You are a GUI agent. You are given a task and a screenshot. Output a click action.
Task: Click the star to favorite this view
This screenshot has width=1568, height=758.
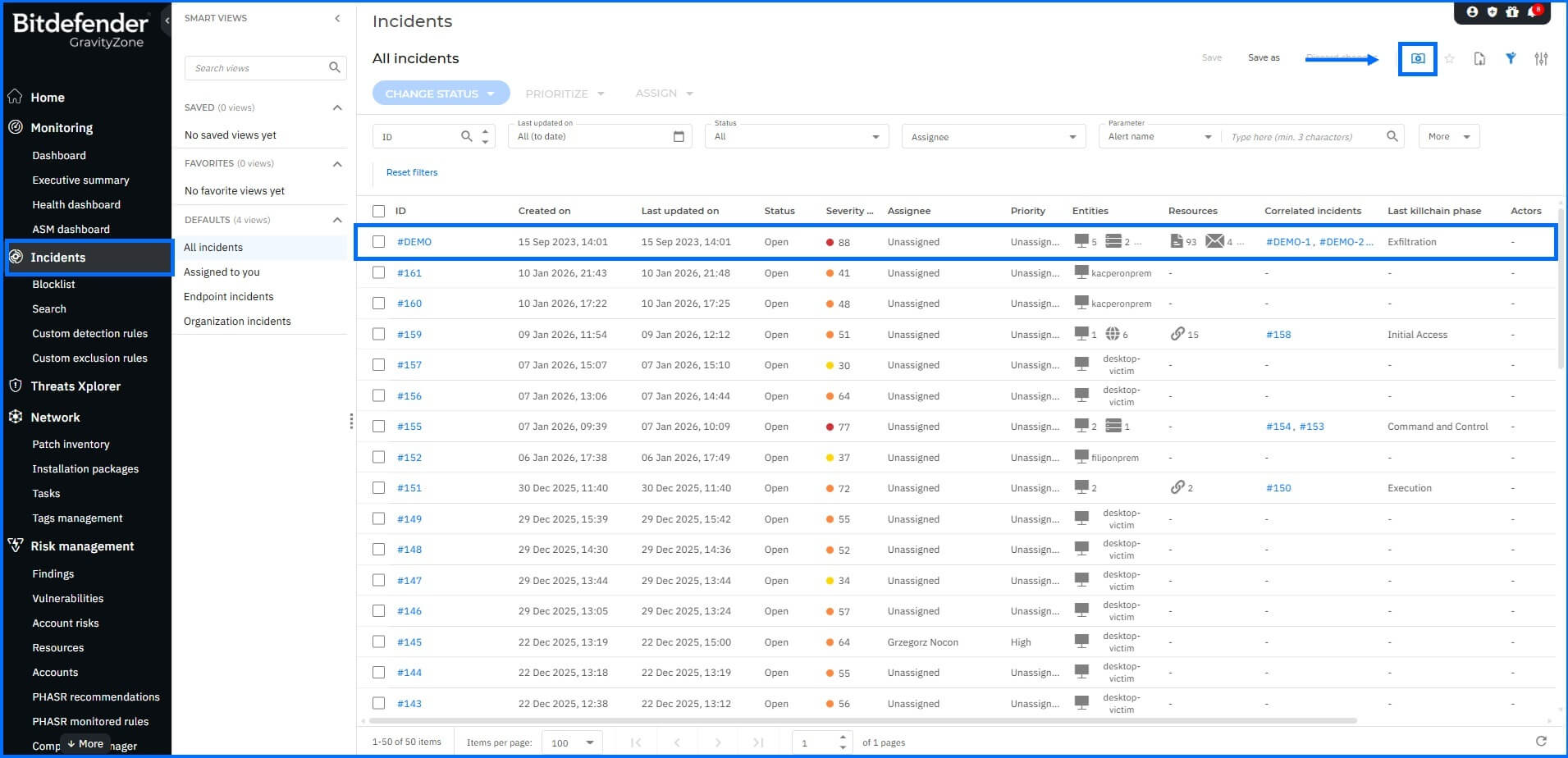point(1449,58)
